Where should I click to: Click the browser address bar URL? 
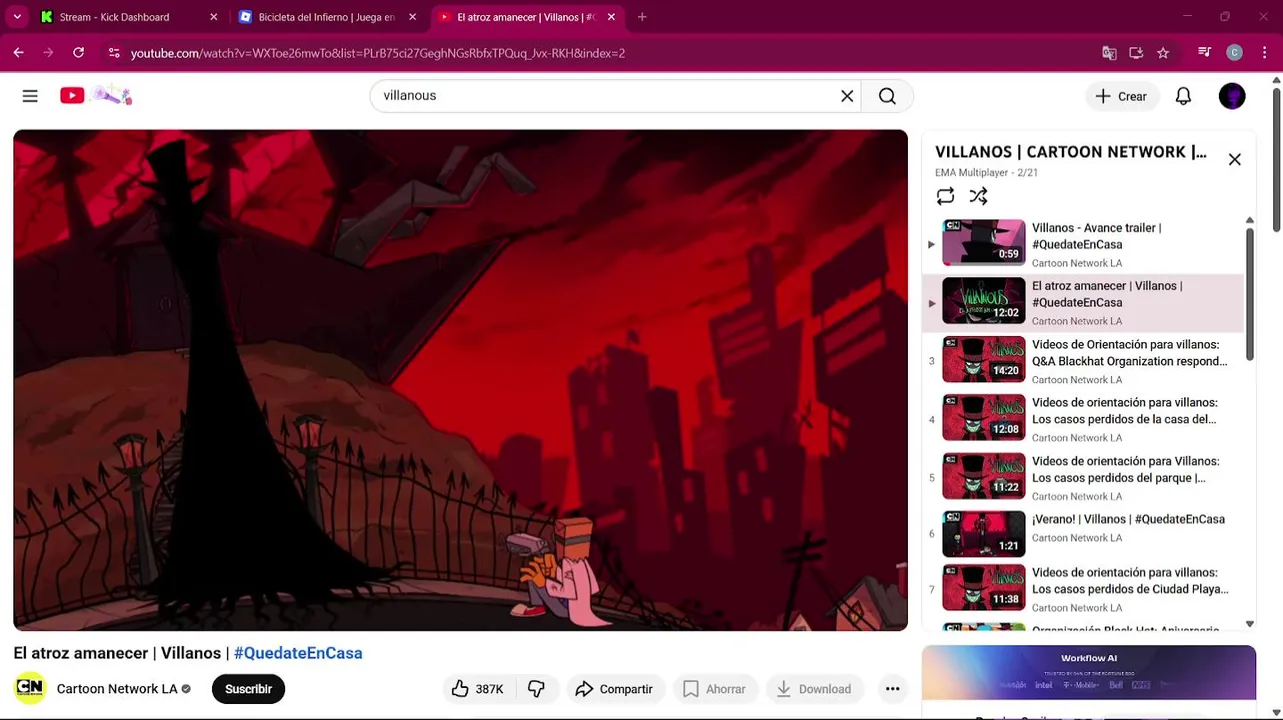[x=378, y=53]
